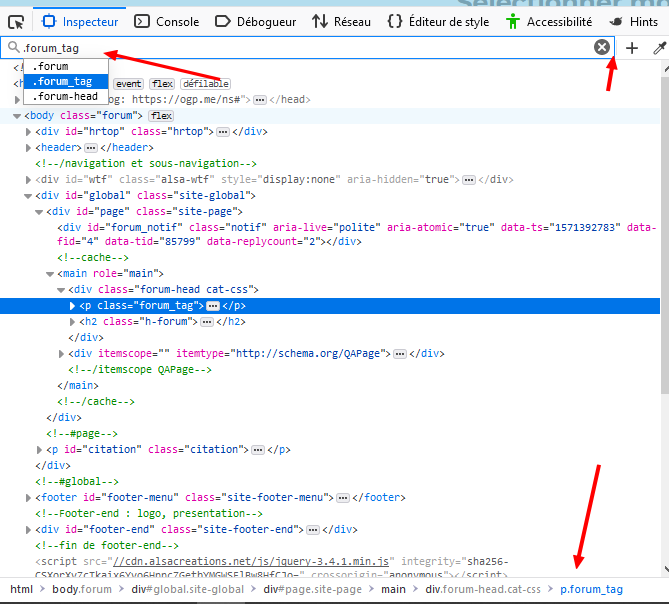The image size is (669, 604).
Task: Clear the search field with X button
Action: (x=602, y=47)
